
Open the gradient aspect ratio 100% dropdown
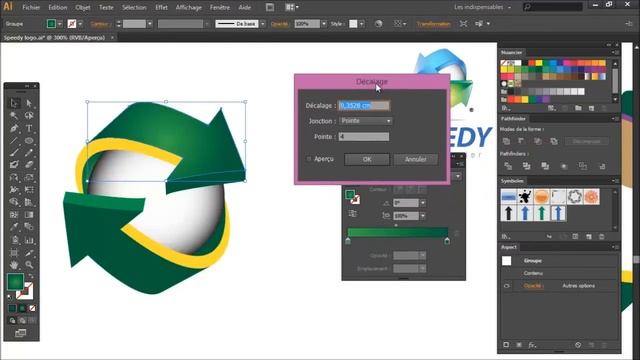[x=423, y=216]
